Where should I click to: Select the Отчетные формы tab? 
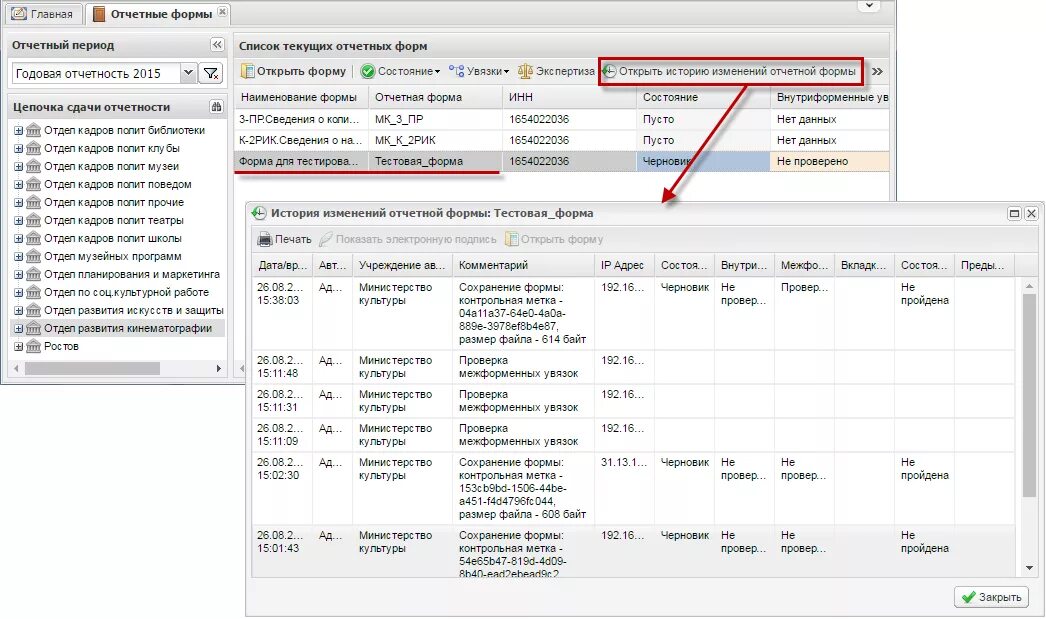click(153, 14)
